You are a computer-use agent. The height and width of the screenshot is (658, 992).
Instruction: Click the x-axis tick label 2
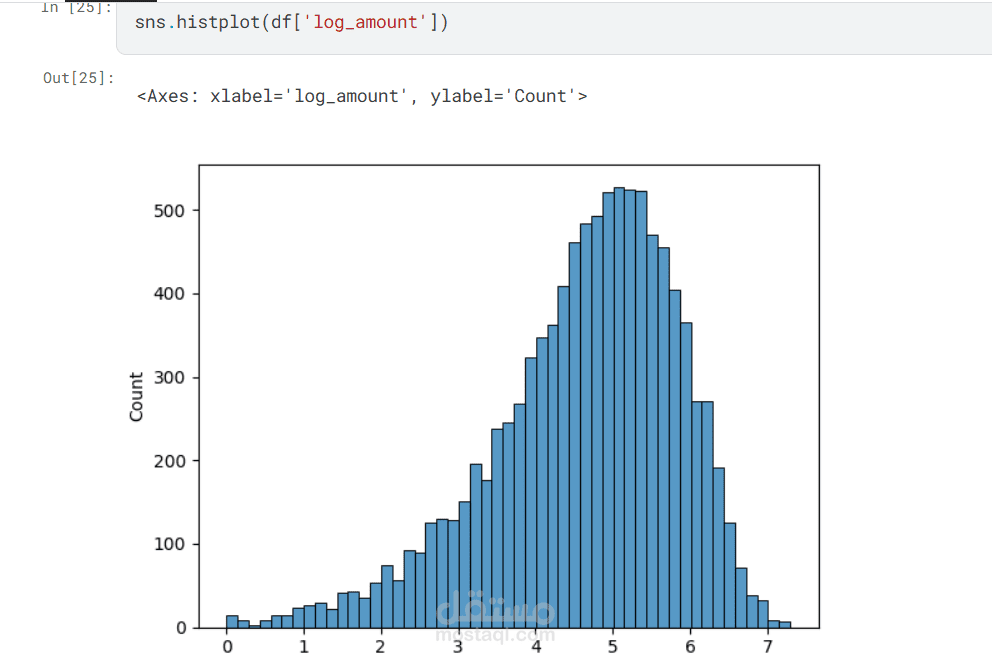pos(380,647)
